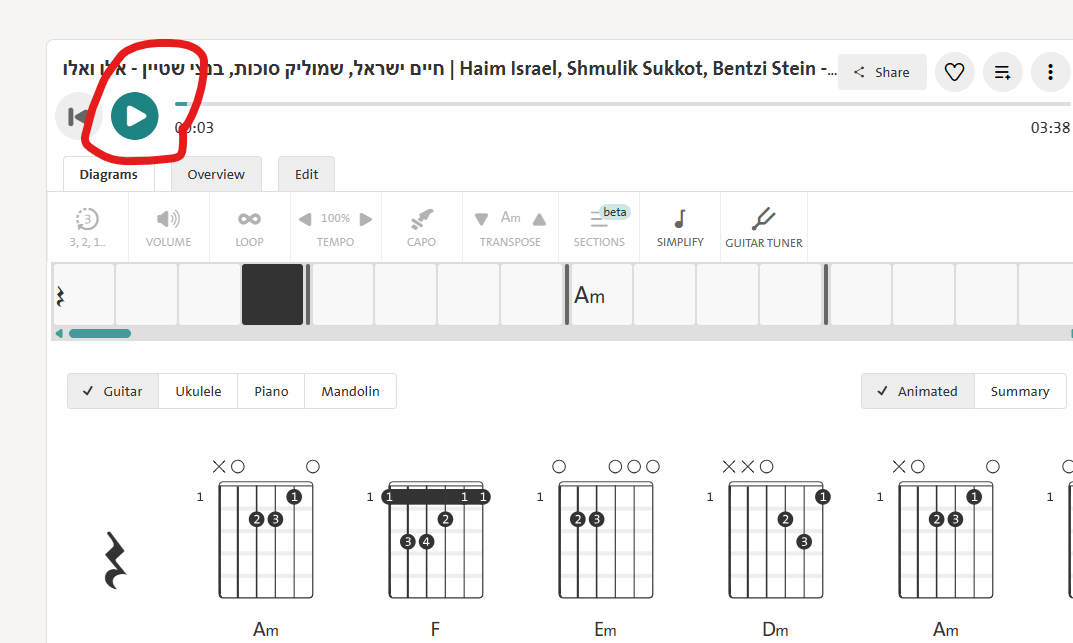Open the Guitar Tuner tool

[x=764, y=227]
